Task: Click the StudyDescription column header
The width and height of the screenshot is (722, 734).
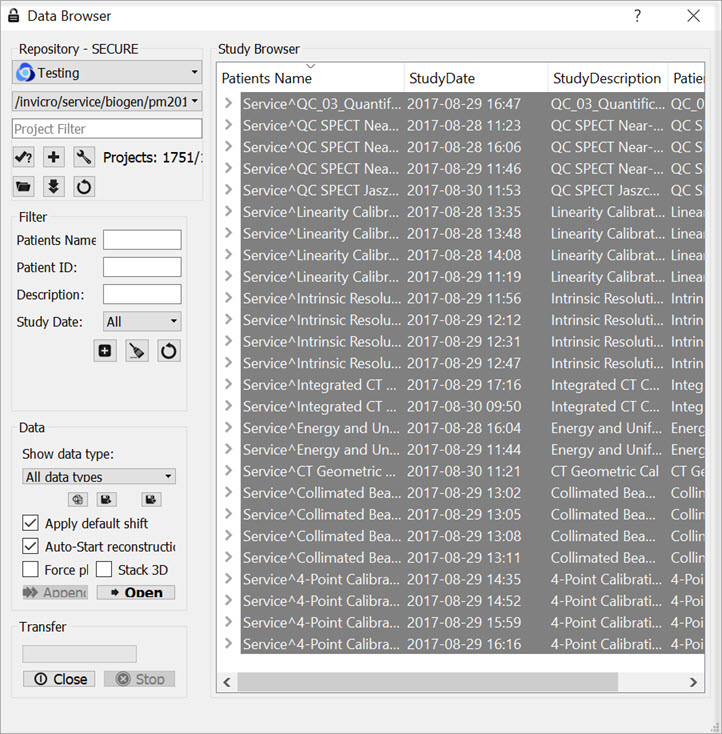Action: pyautogui.click(x=607, y=78)
